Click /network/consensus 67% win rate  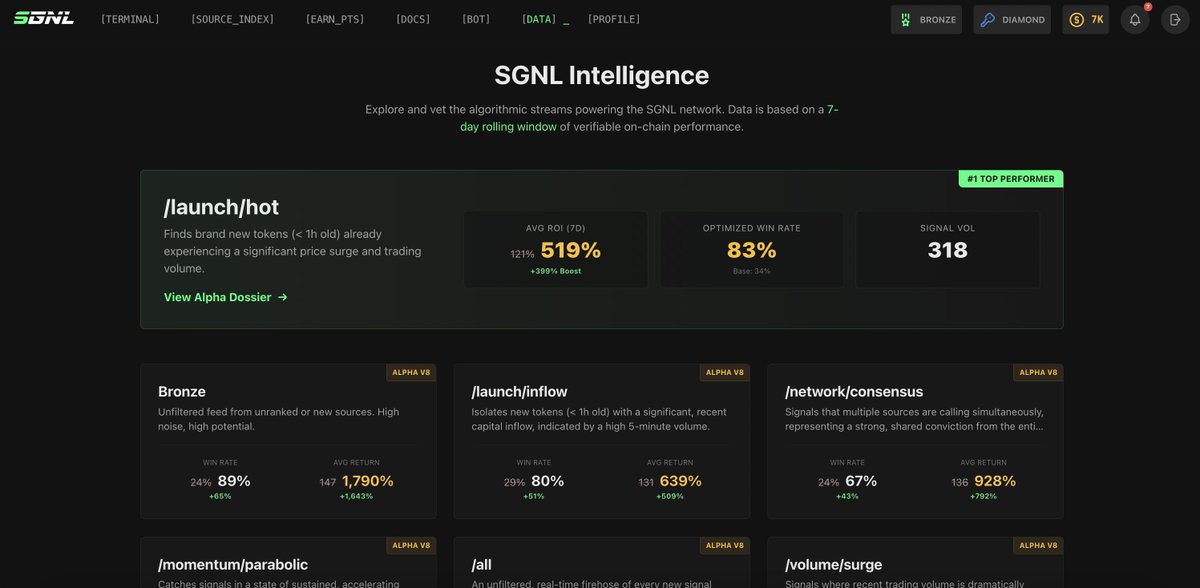861,481
